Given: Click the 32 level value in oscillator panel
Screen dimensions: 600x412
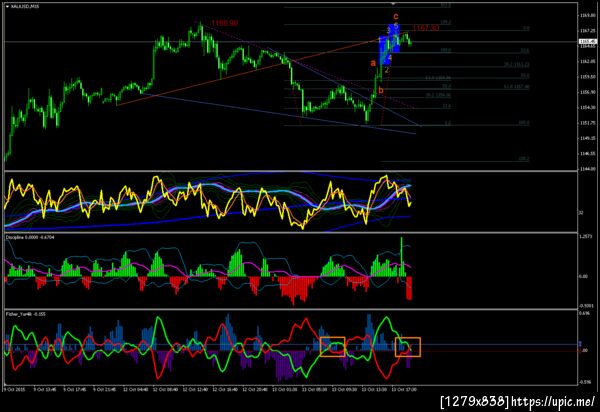Looking at the screenshot, I should (581, 213).
